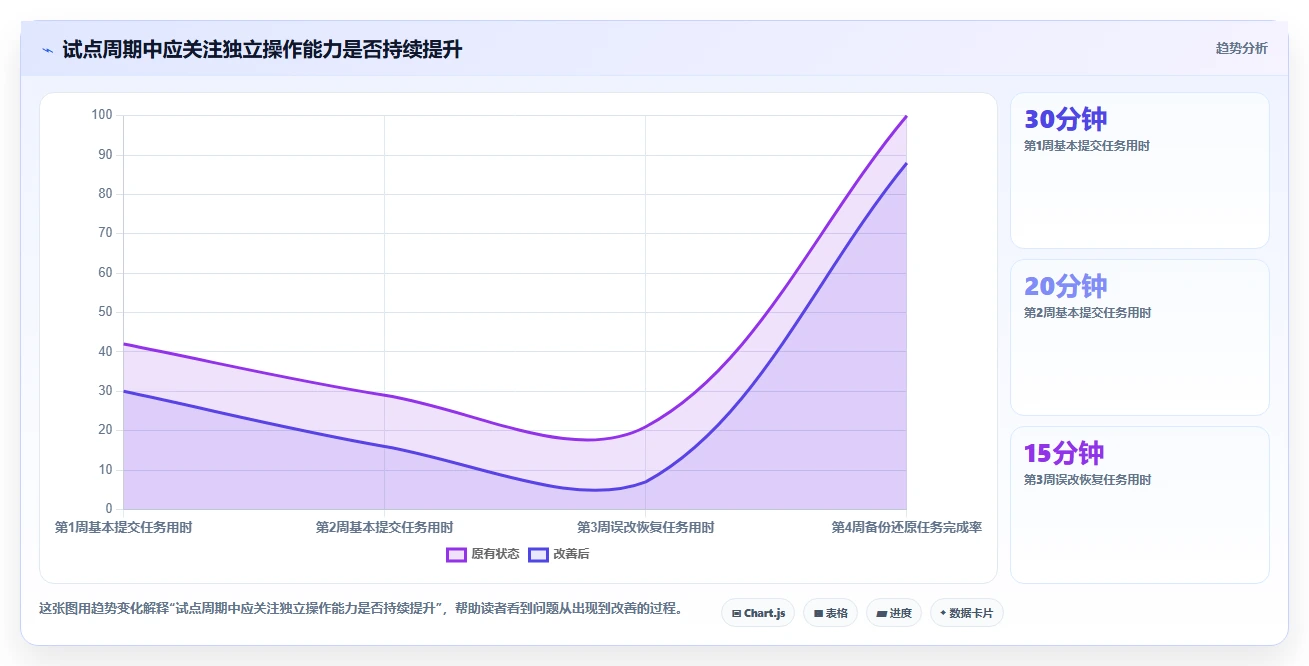
Task: Click the Chart.js tag chip
Action: click(758, 613)
